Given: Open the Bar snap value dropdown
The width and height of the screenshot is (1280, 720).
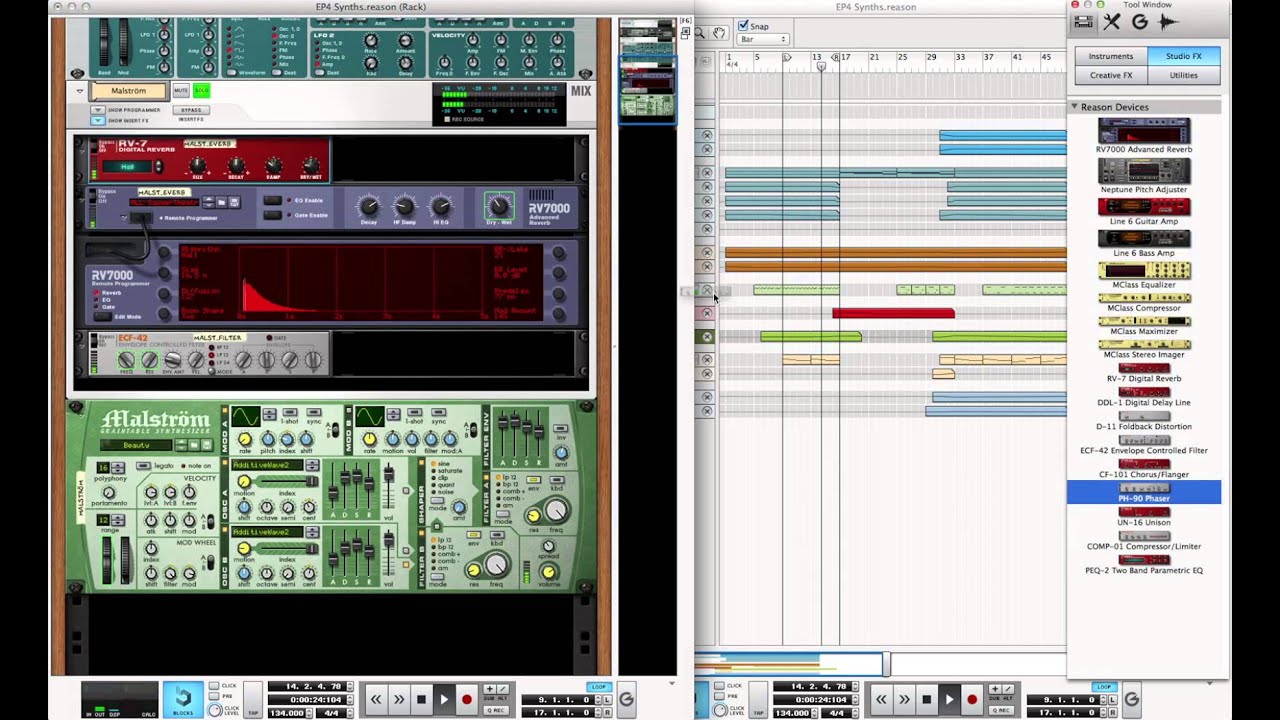Looking at the screenshot, I should (x=763, y=39).
